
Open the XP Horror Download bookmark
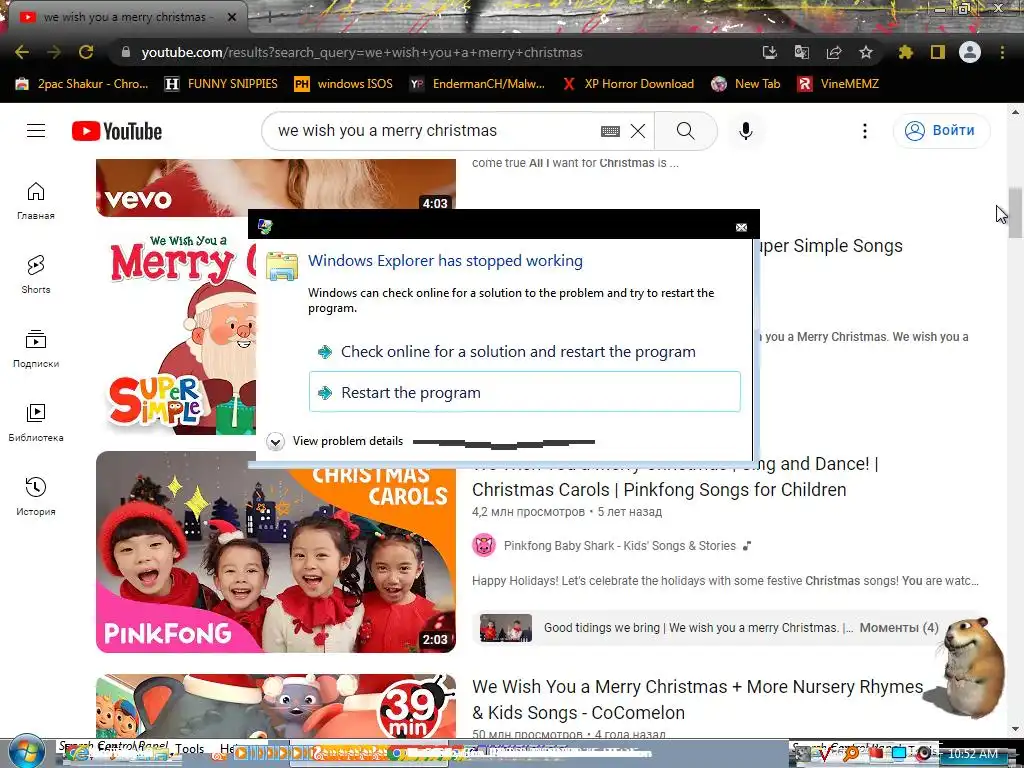[628, 84]
